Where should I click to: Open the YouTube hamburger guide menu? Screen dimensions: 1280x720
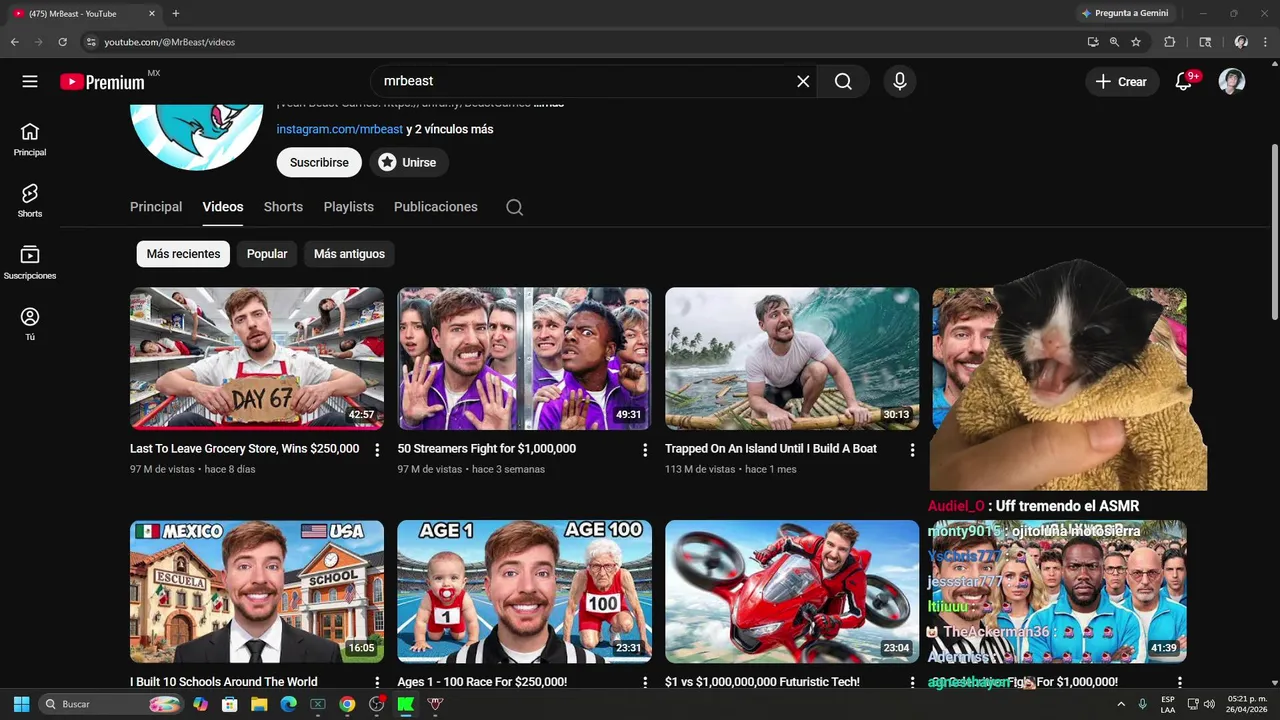30,82
